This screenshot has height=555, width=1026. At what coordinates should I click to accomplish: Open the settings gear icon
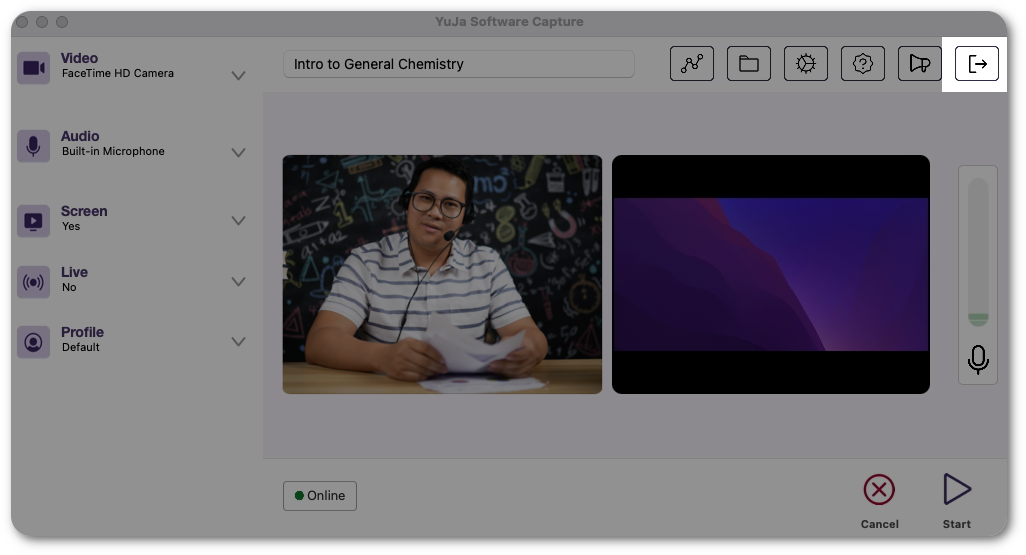[805, 64]
